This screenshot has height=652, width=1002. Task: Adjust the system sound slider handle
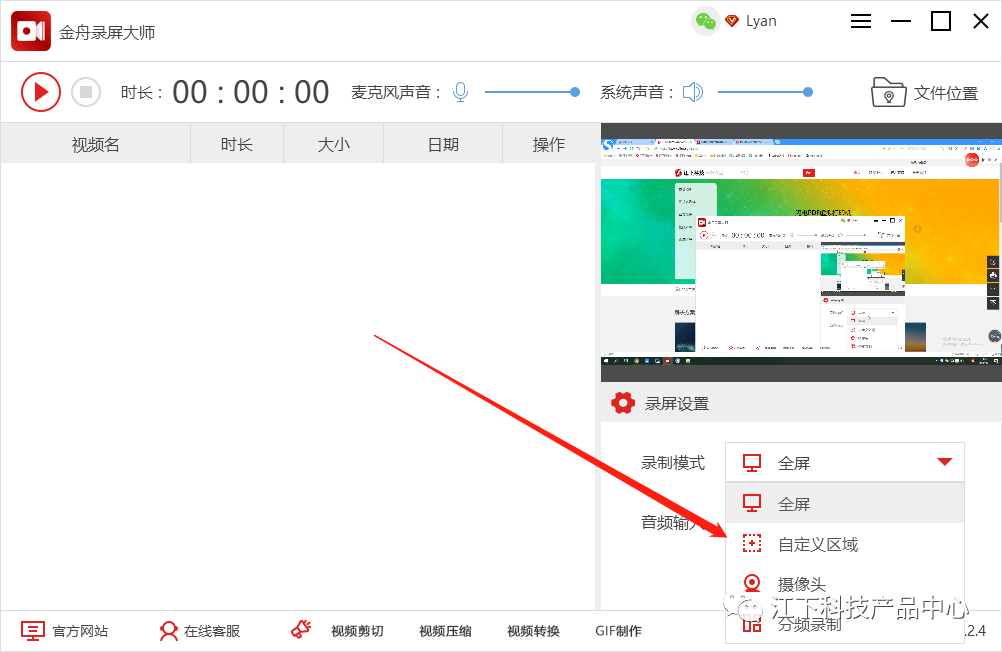(x=808, y=92)
